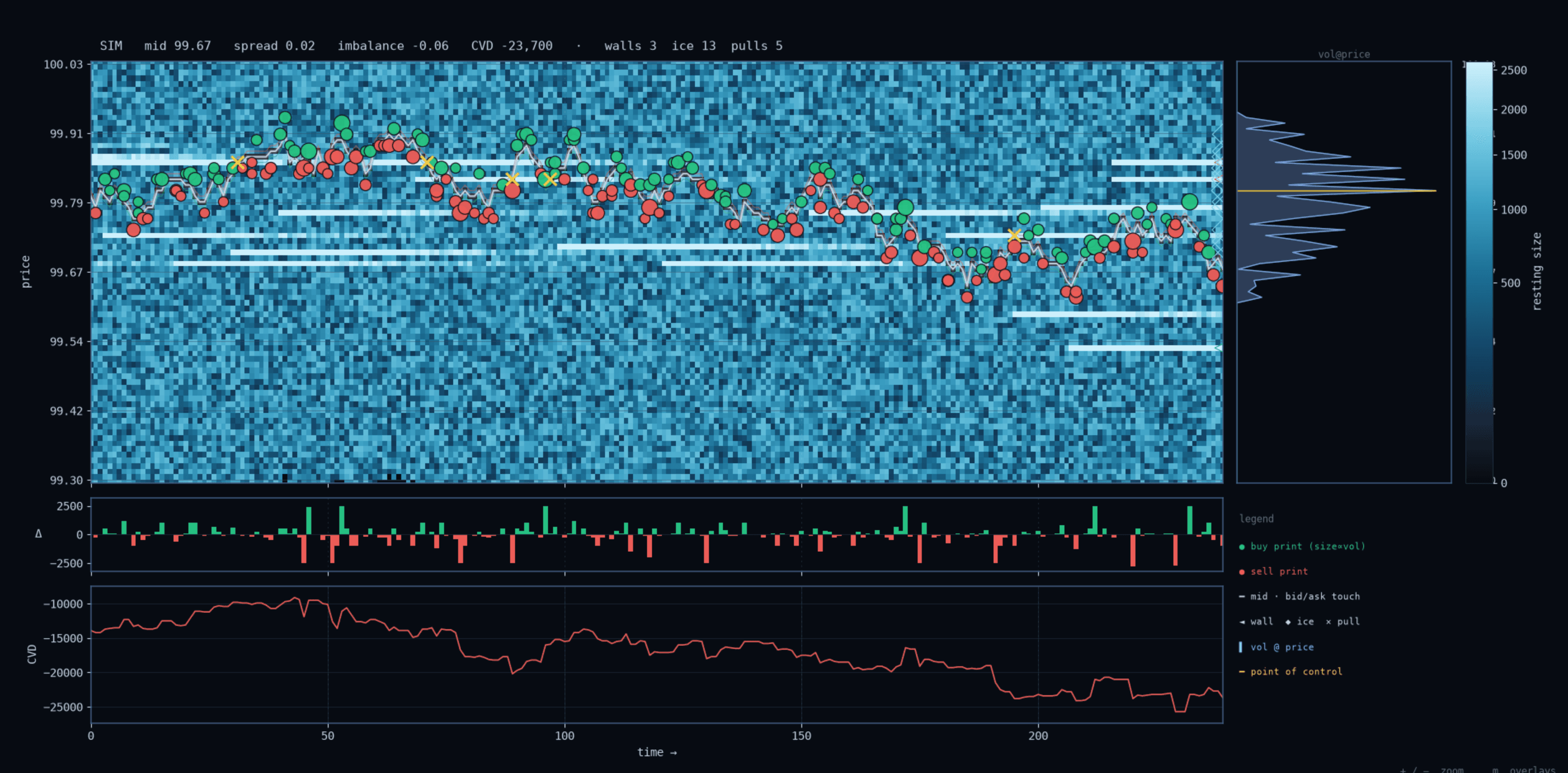Viewport: 1568px width, 773px height.
Task: Click the red sell print legend dot
Action: click(1242, 572)
